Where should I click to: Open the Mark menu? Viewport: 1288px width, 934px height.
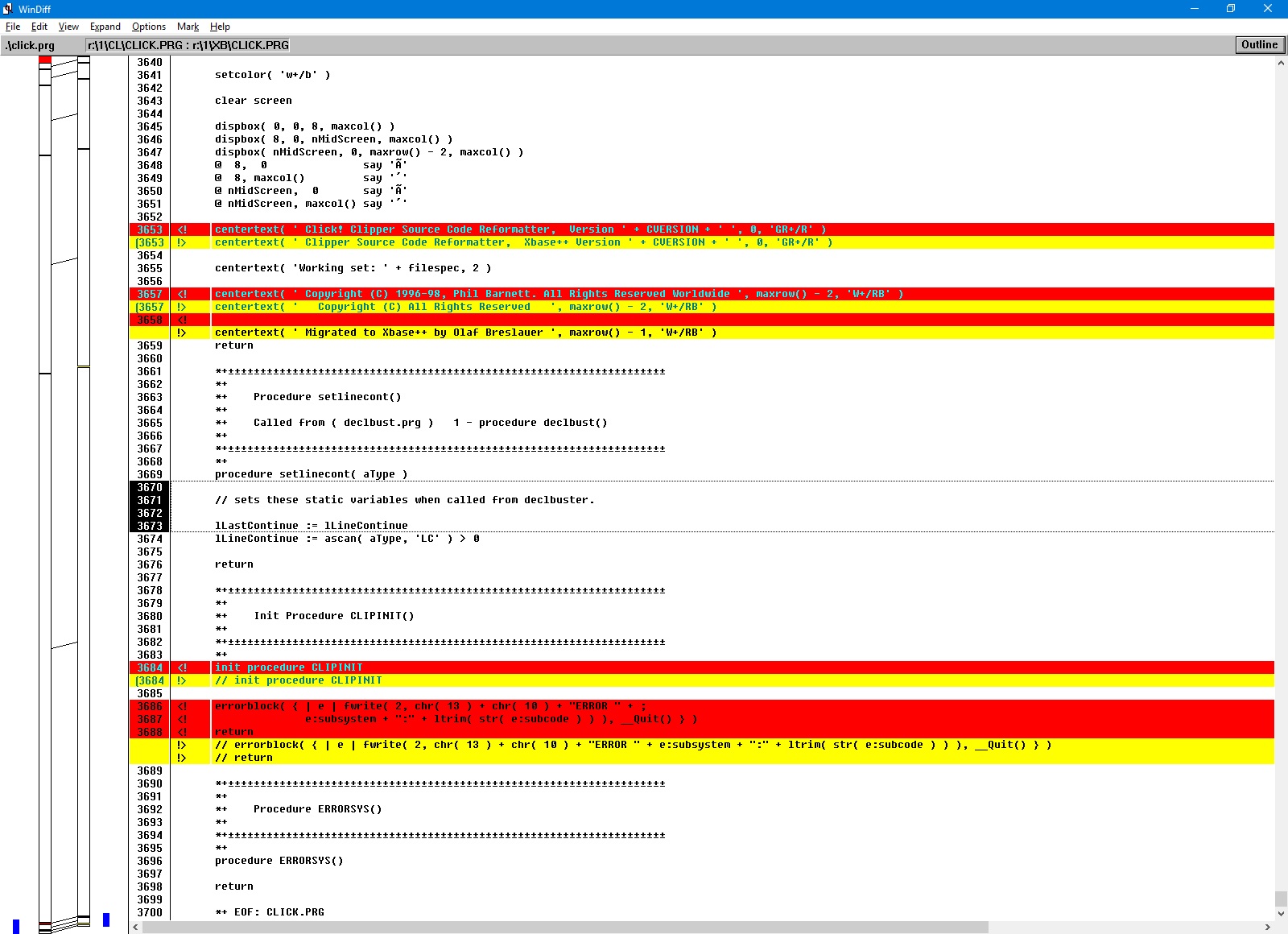tap(188, 27)
